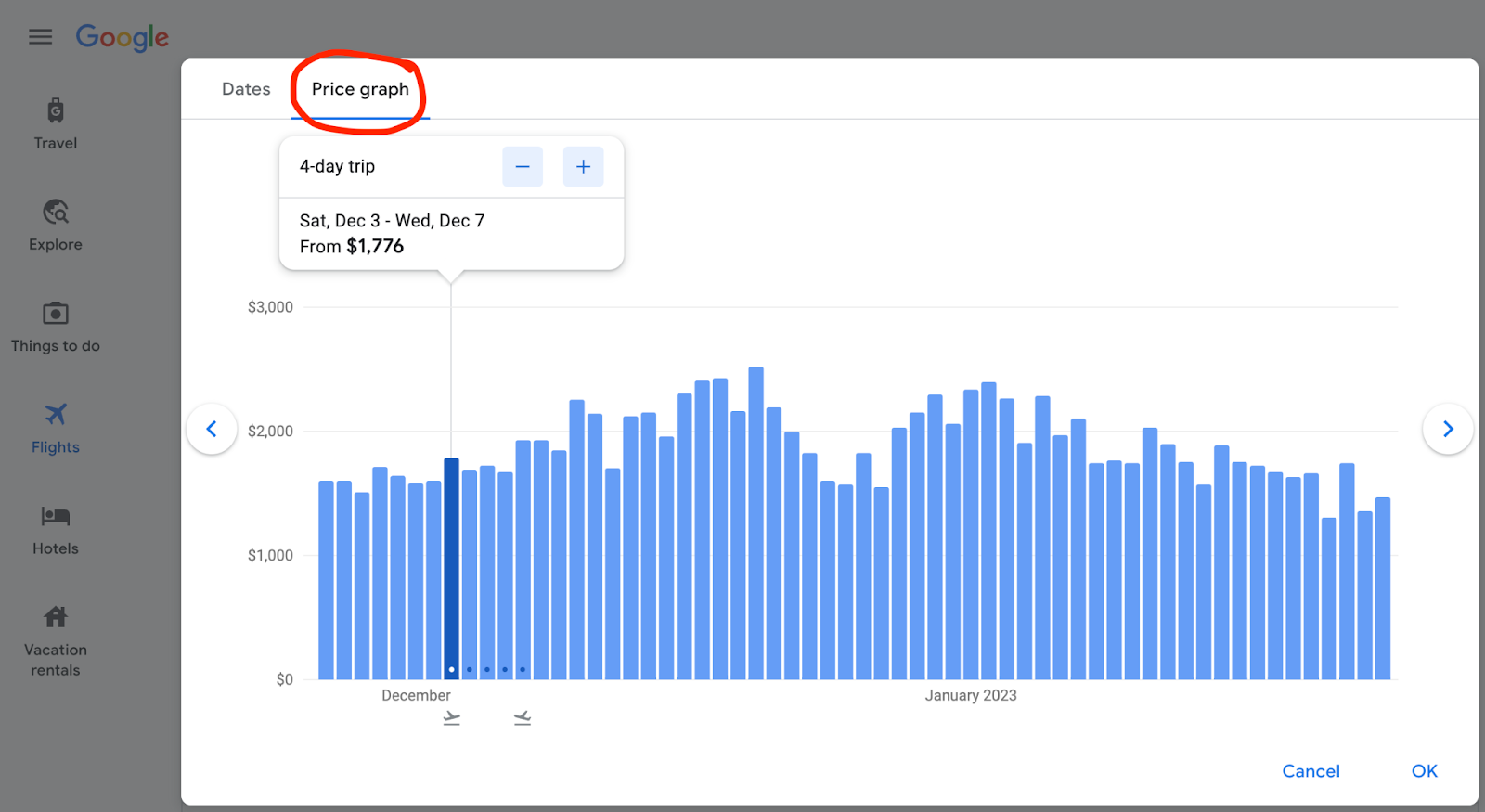Screen dimensions: 1485x812
Task: Select the Price graph tab
Action: point(360,89)
